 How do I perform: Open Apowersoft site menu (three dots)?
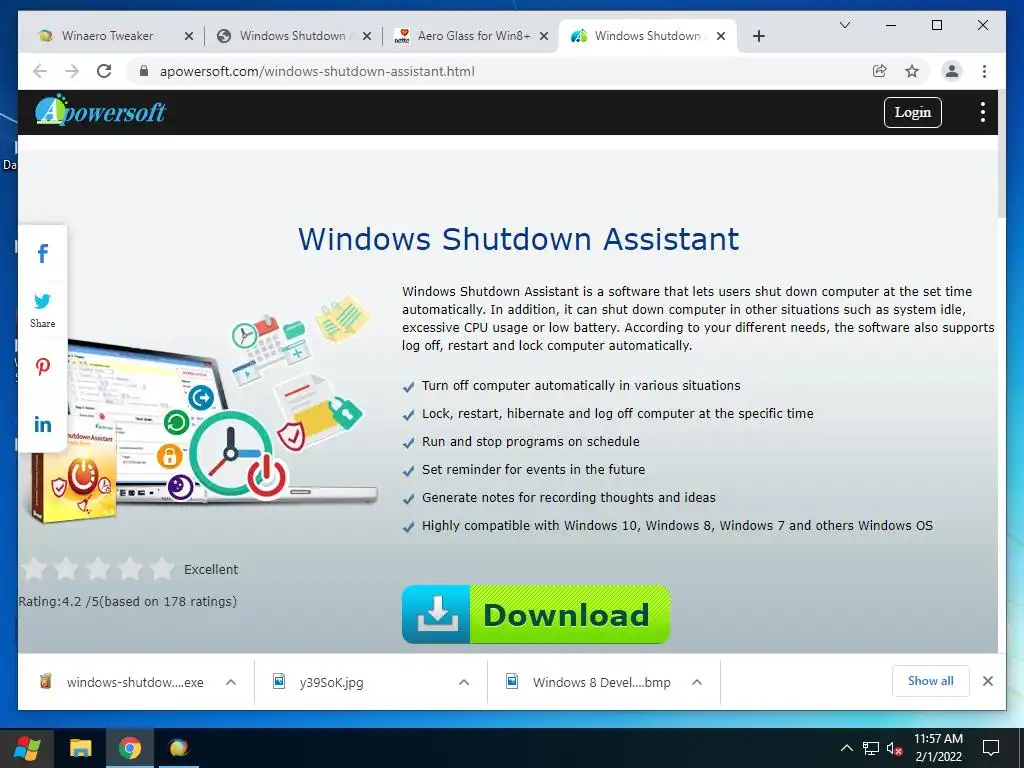tap(982, 112)
